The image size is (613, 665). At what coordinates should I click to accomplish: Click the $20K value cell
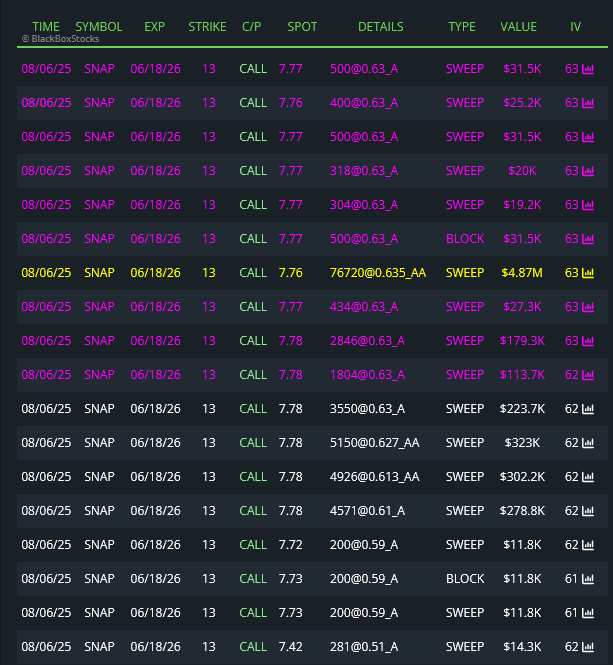(x=522, y=171)
